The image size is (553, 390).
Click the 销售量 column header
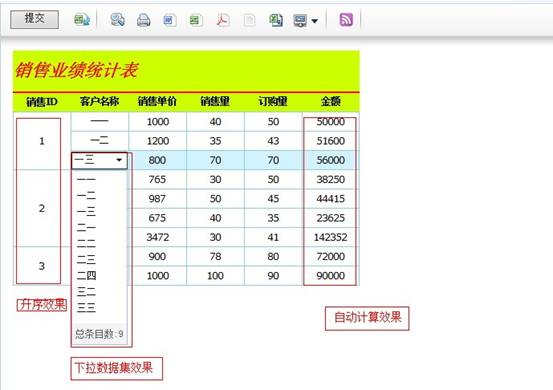point(215,102)
